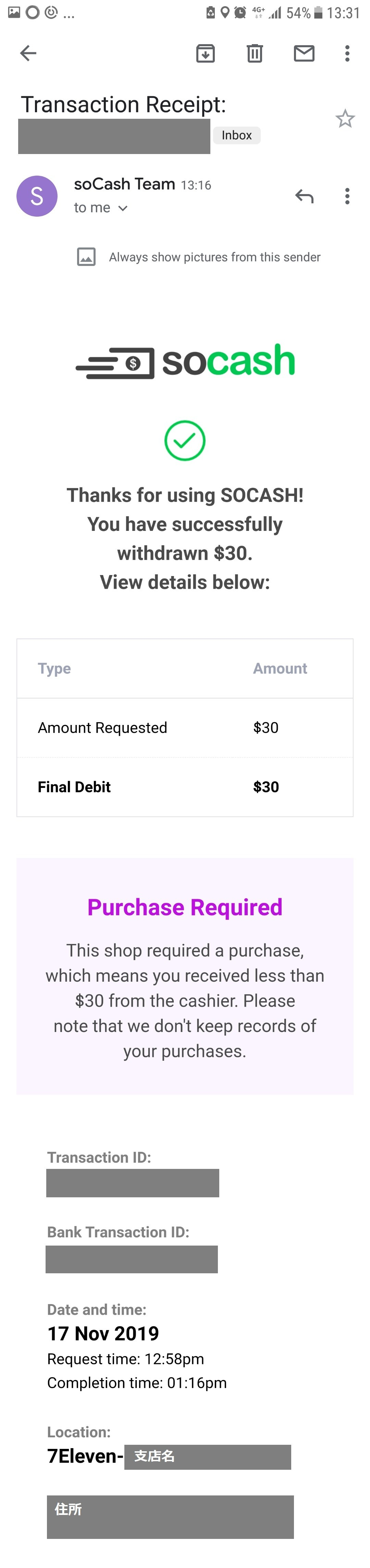This screenshot has width=370, height=1568.
Task: Click 'Always show pictures from this sender'
Action: [x=214, y=257]
